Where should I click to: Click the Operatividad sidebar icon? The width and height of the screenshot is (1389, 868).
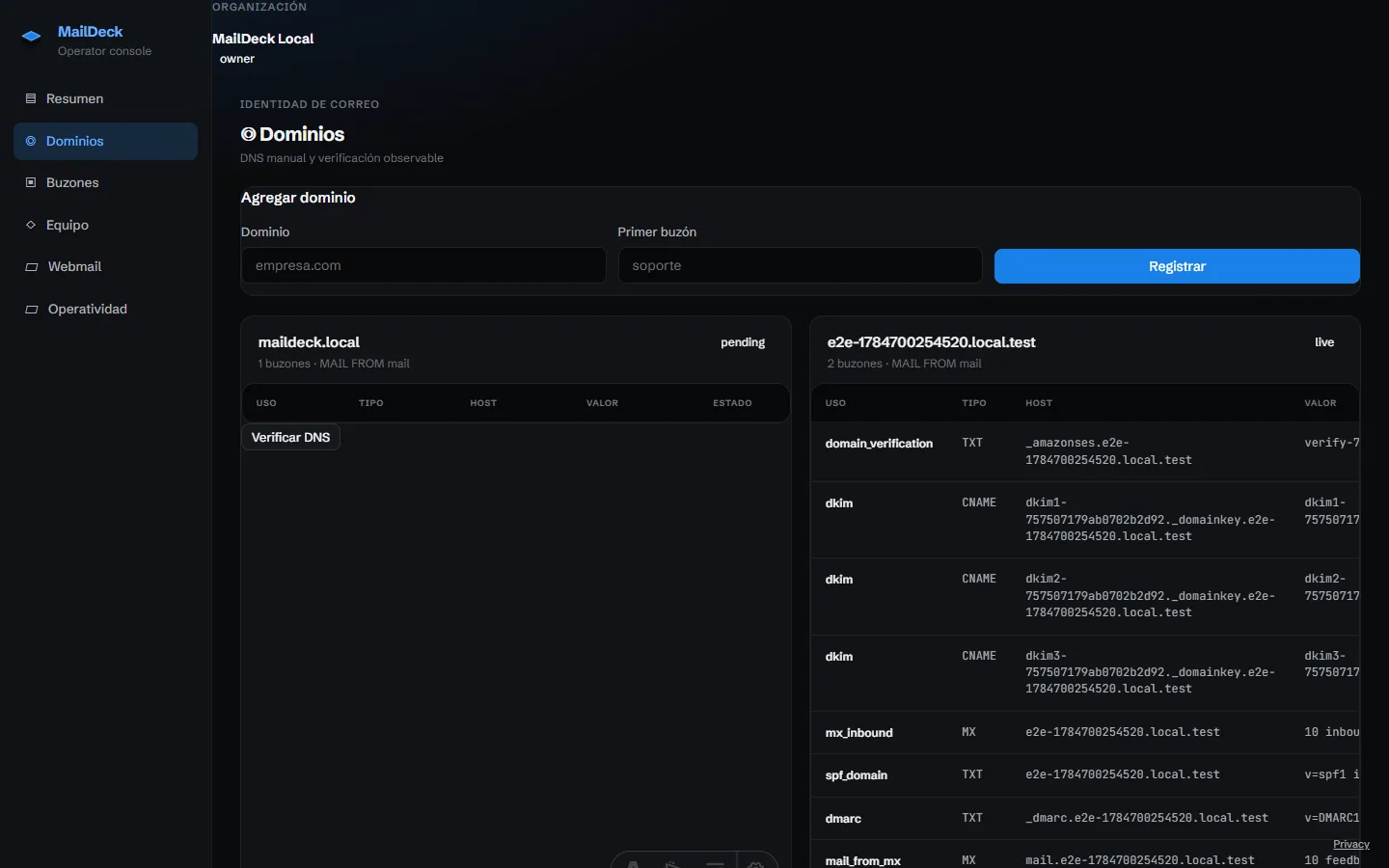pyautogui.click(x=32, y=310)
